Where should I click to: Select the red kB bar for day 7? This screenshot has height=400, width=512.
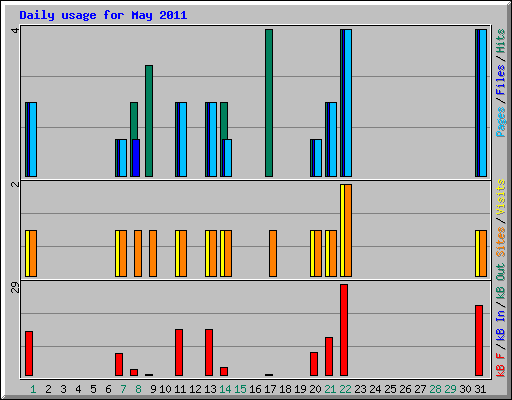[x=119, y=365]
